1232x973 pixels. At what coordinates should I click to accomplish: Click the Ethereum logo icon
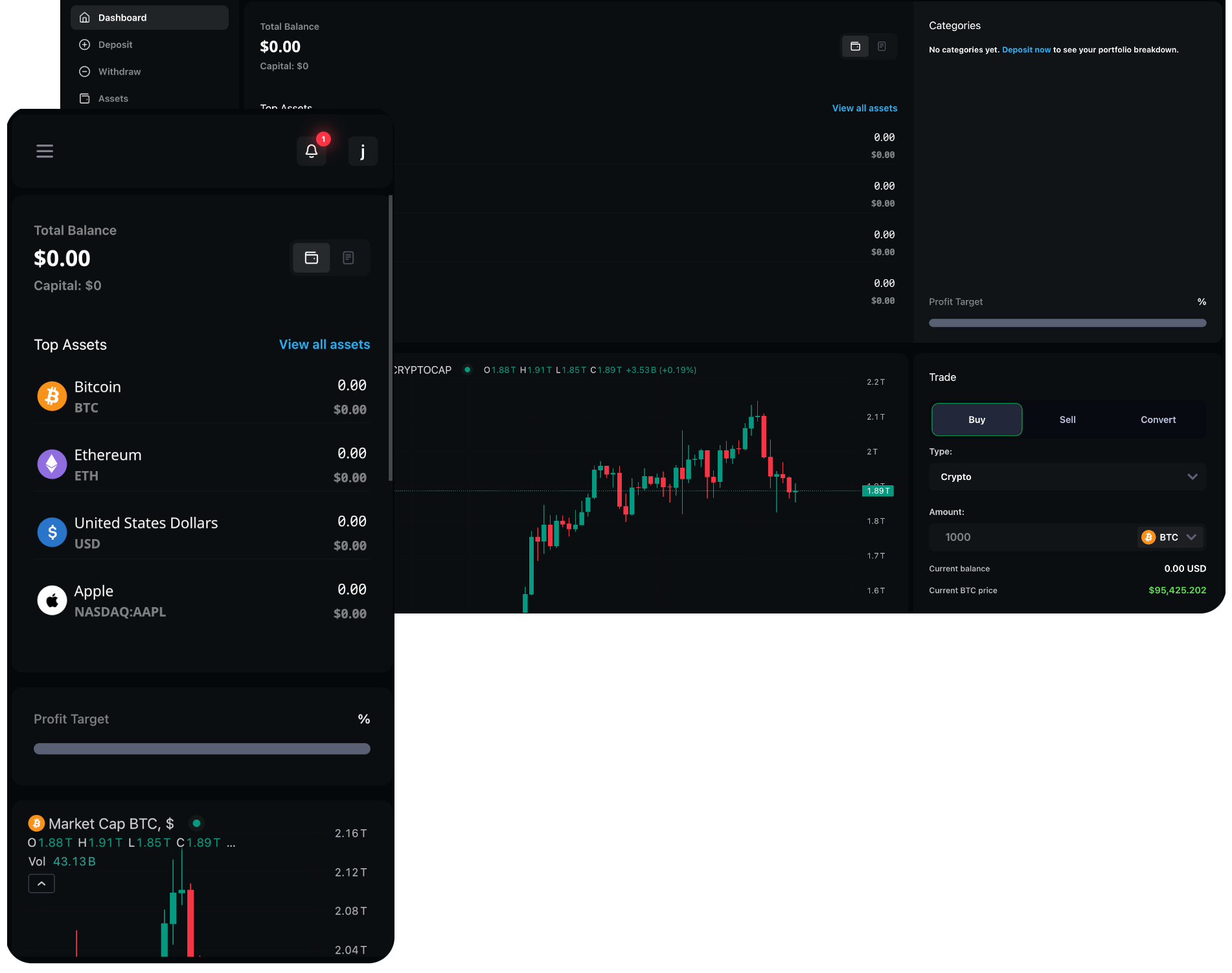52,464
